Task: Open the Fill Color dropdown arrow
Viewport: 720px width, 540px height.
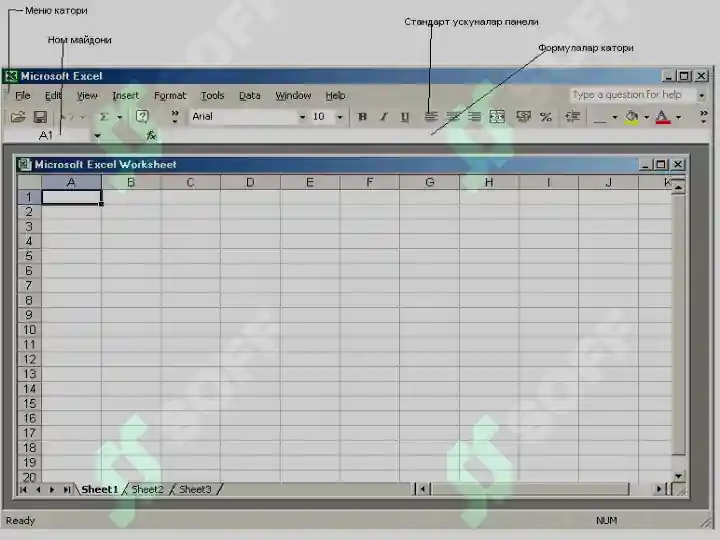Action: tap(647, 118)
